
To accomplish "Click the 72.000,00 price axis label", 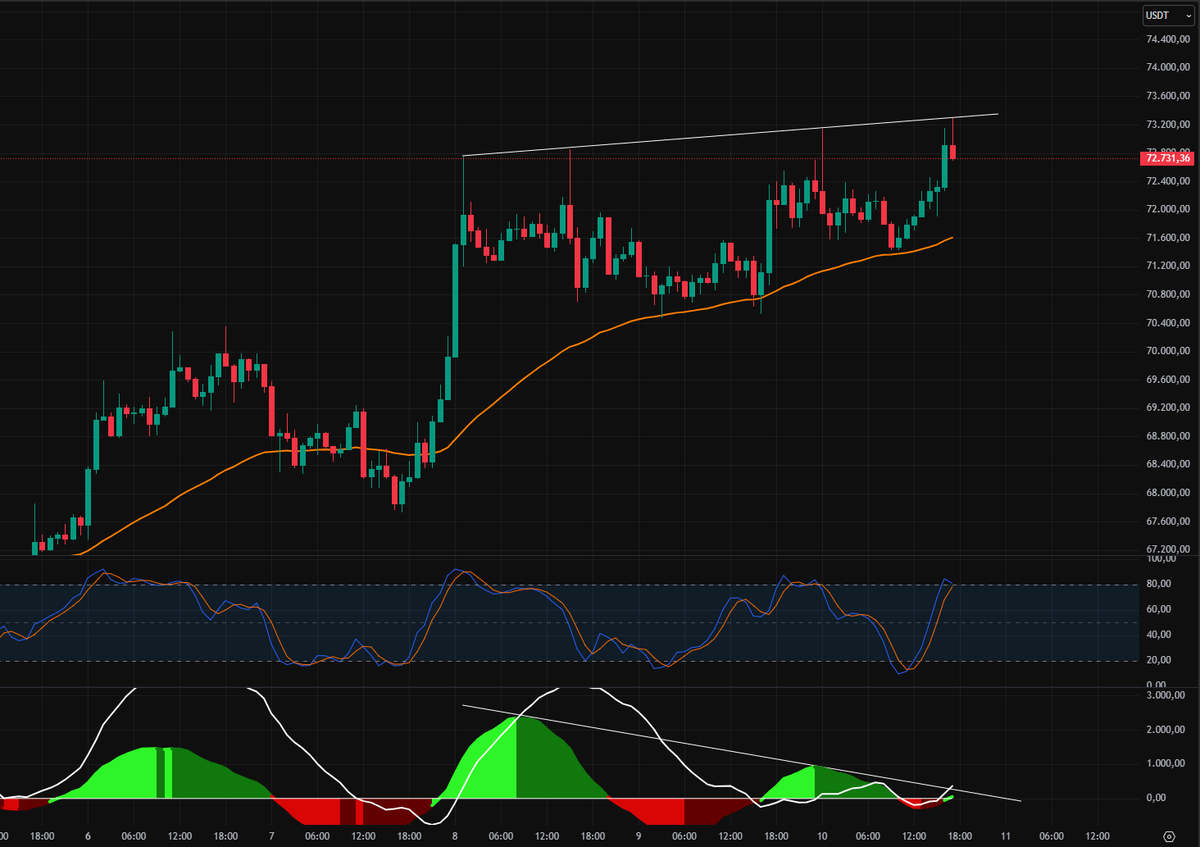I will [x=1168, y=209].
